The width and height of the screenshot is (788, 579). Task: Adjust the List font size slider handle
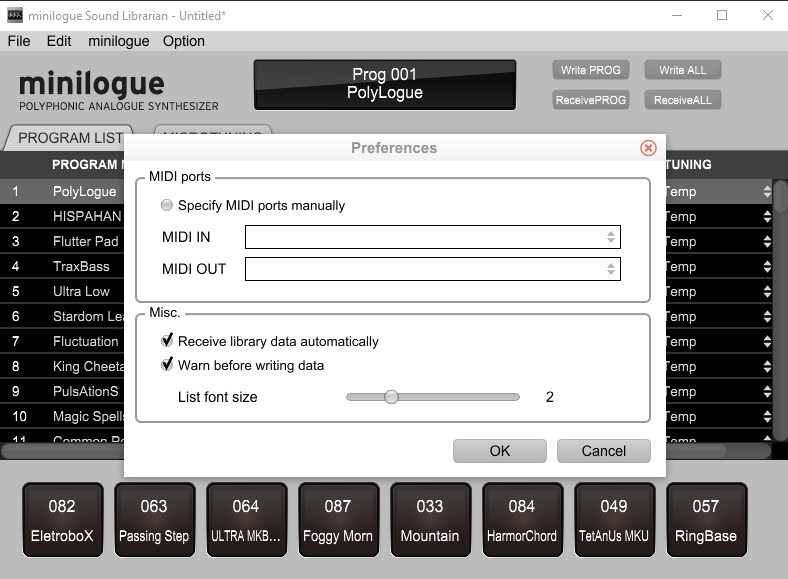(391, 397)
